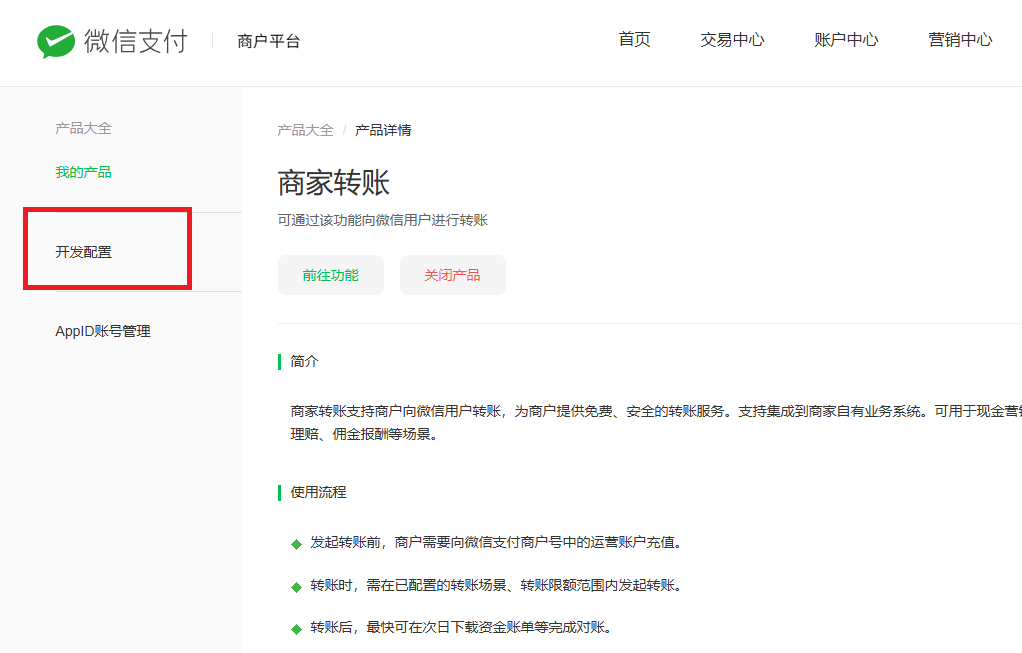
Task: Open AppID账号管理 in the sidebar
Action: click(102, 331)
